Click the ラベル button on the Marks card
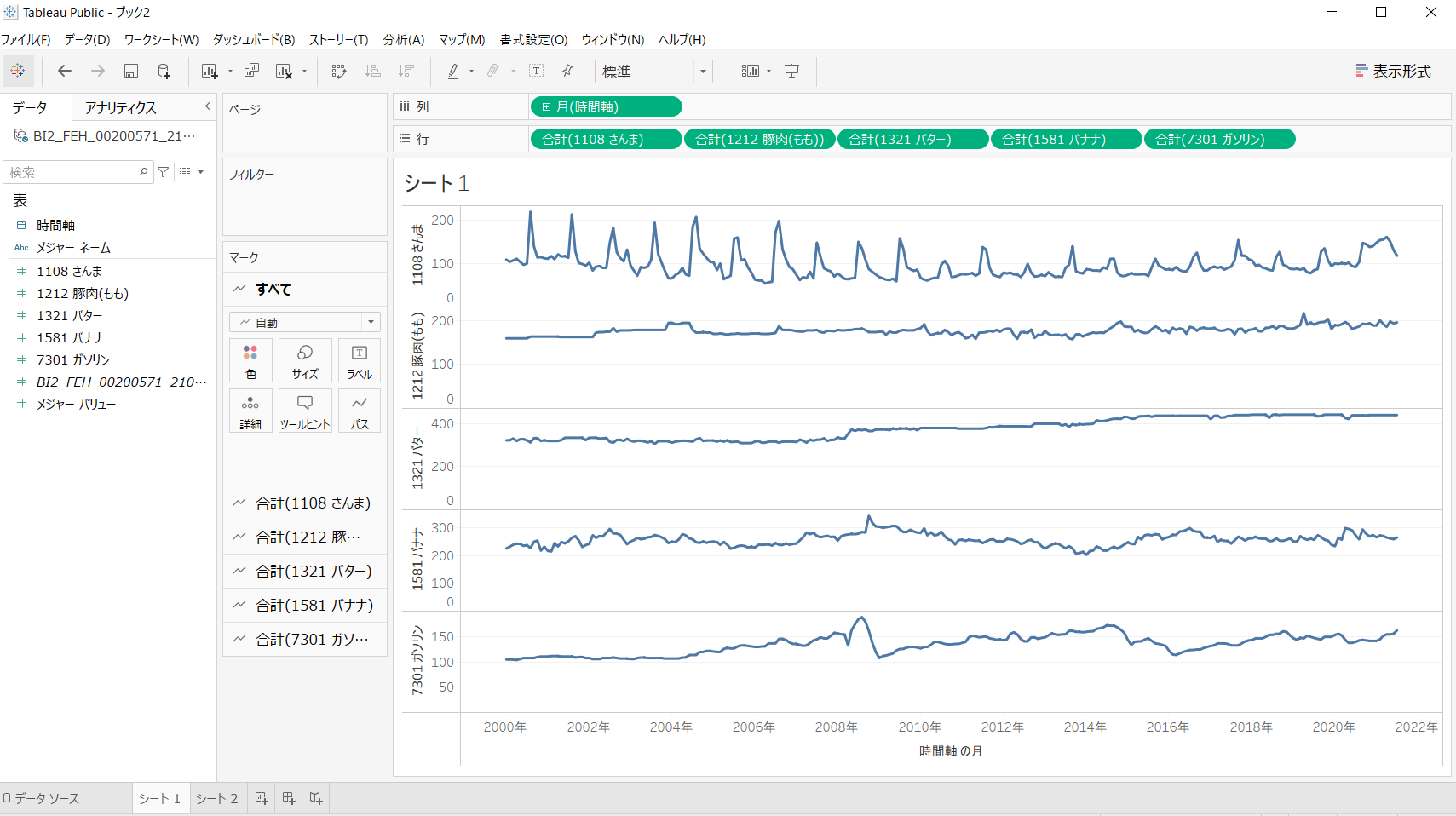The width and height of the screenshot is (1456, 816). (360, 361)
